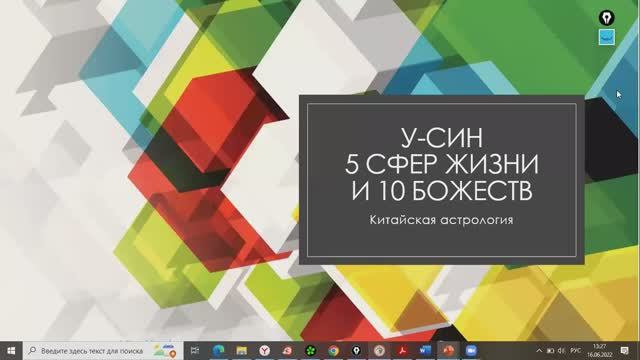The height and width of the screenshot is (360, 640).
Task: Open the clock and date showing 13:27
Action: 600,351
